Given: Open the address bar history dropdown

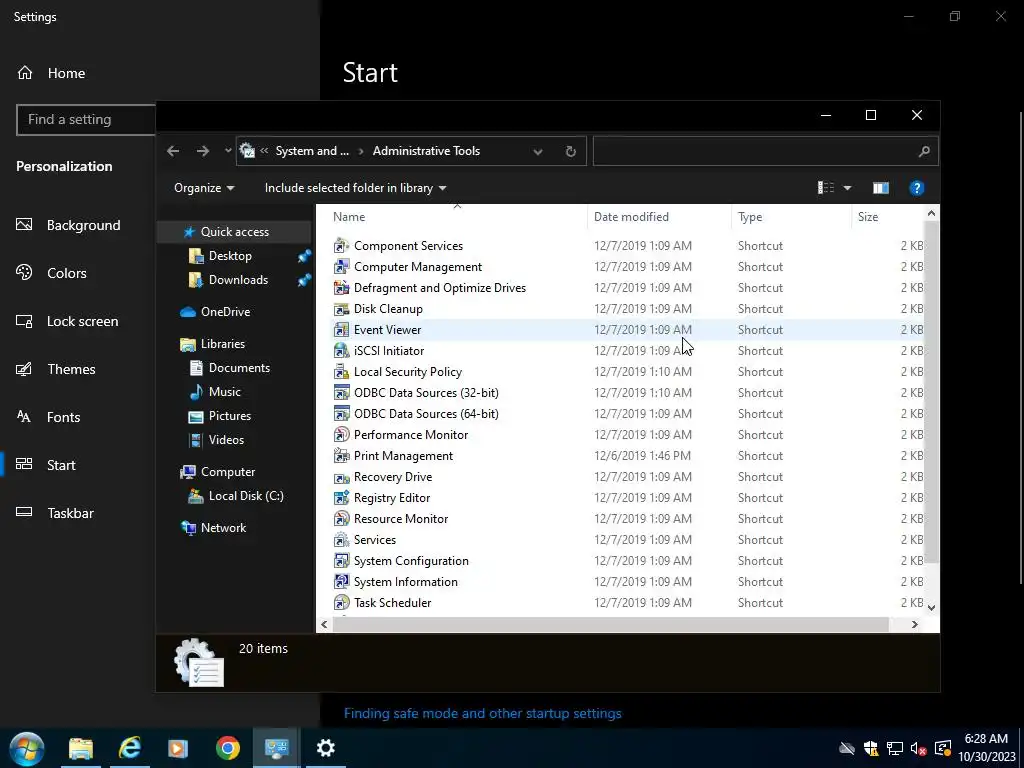Looking at the screenshot, I should pos(537,152).
